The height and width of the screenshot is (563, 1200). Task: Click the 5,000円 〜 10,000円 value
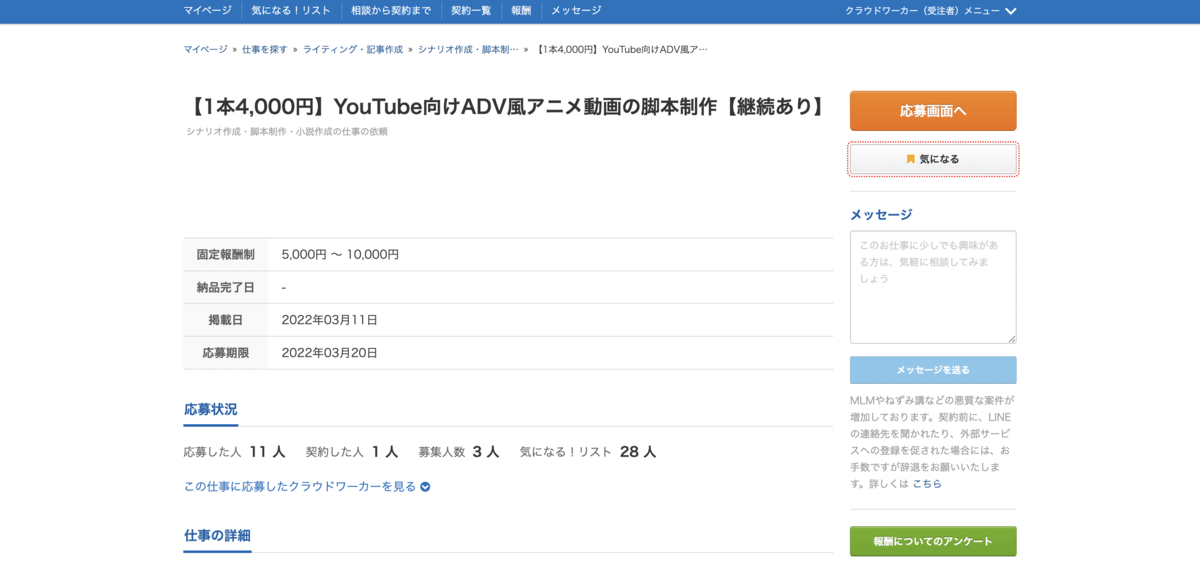[340, 255]
